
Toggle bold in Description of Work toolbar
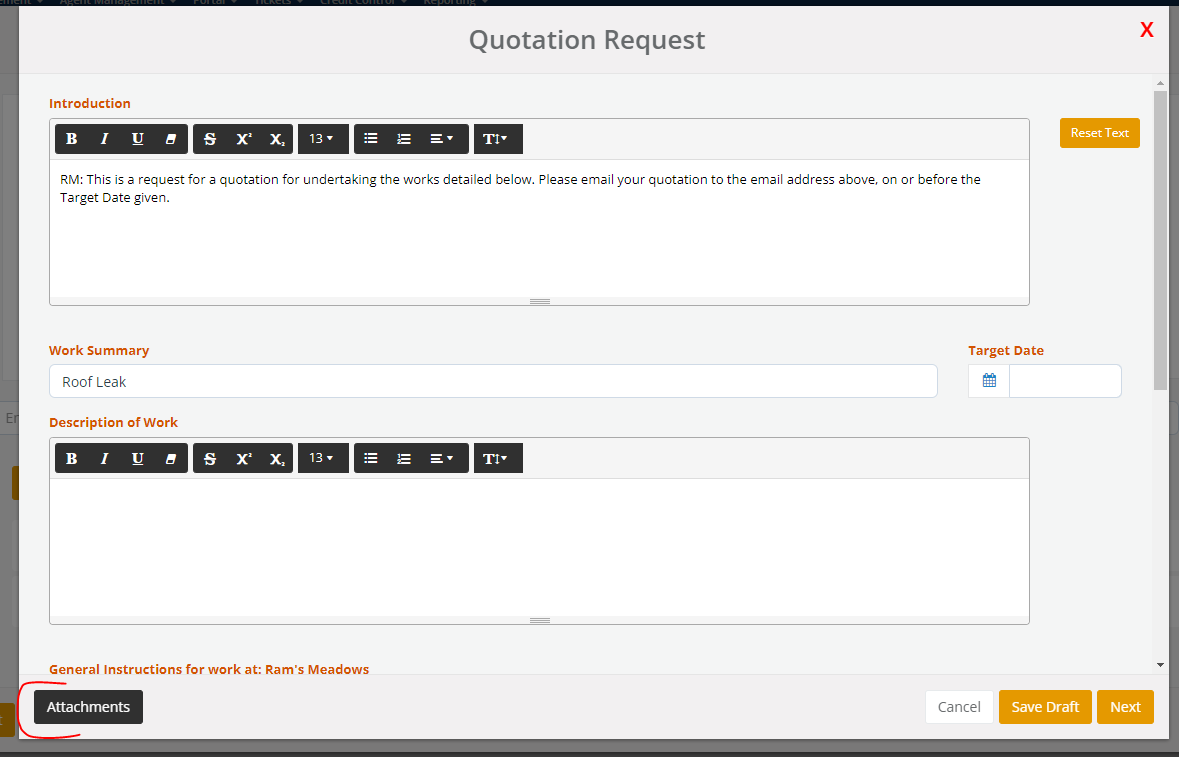click(71, 459)
